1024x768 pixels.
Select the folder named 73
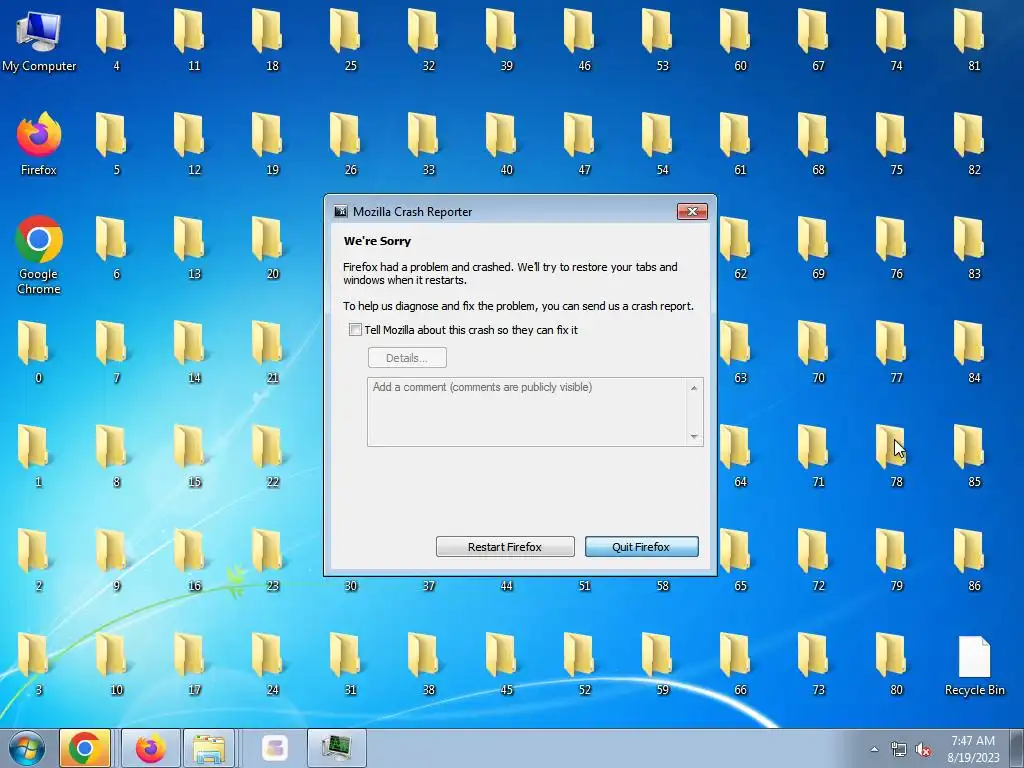[x=814, y=664]
